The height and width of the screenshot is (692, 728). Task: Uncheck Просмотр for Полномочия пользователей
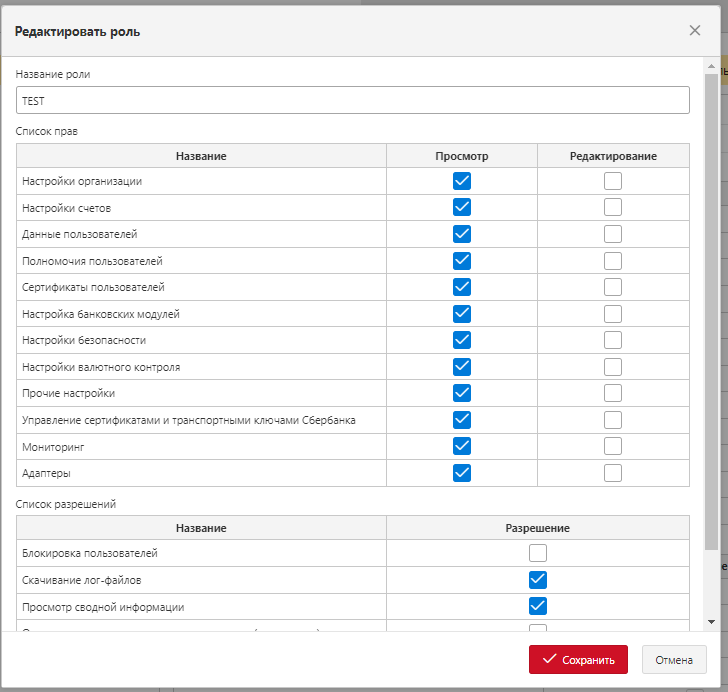click(462, 261)
